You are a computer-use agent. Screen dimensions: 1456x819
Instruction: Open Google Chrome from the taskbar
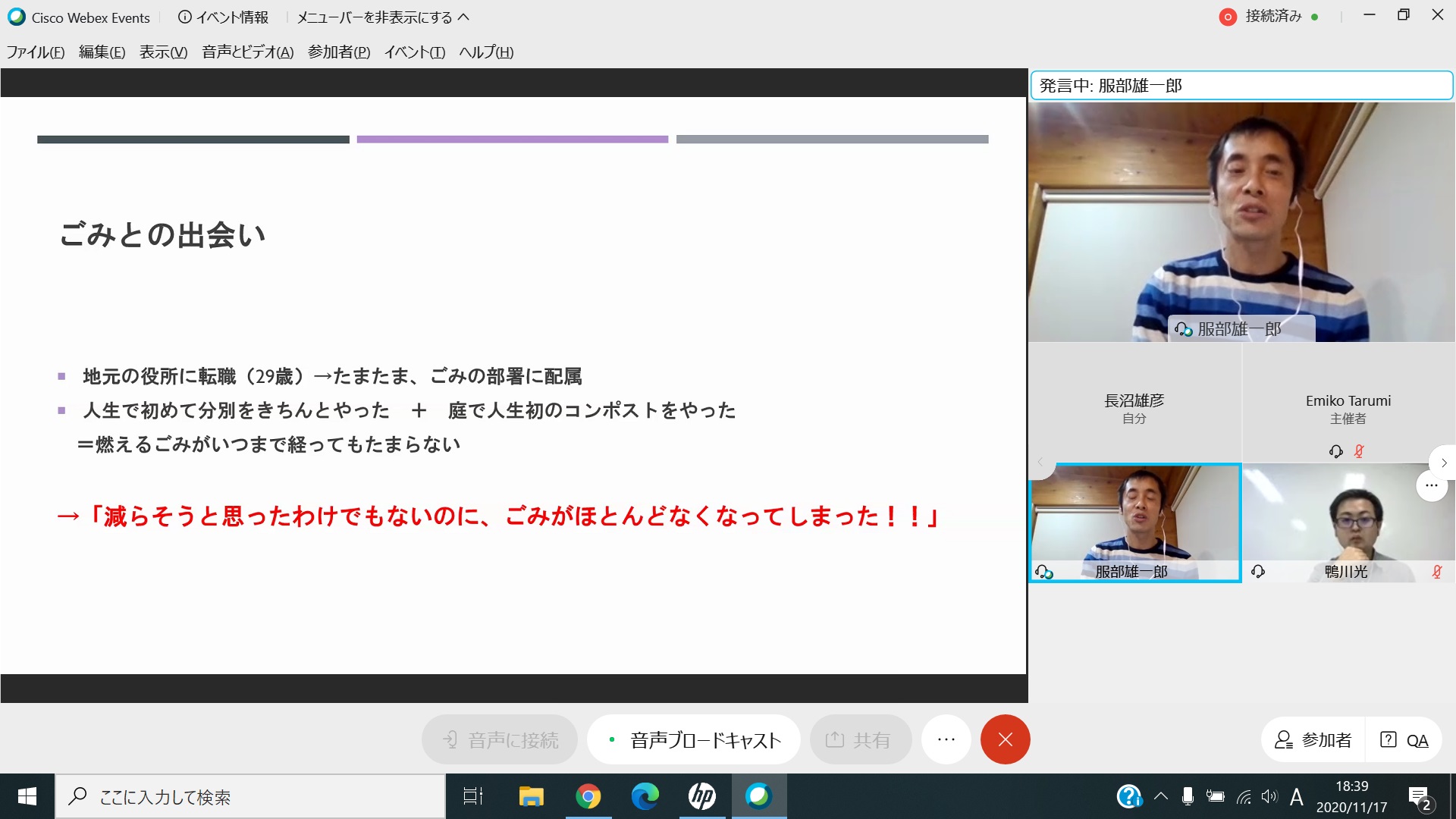[588, 796]
